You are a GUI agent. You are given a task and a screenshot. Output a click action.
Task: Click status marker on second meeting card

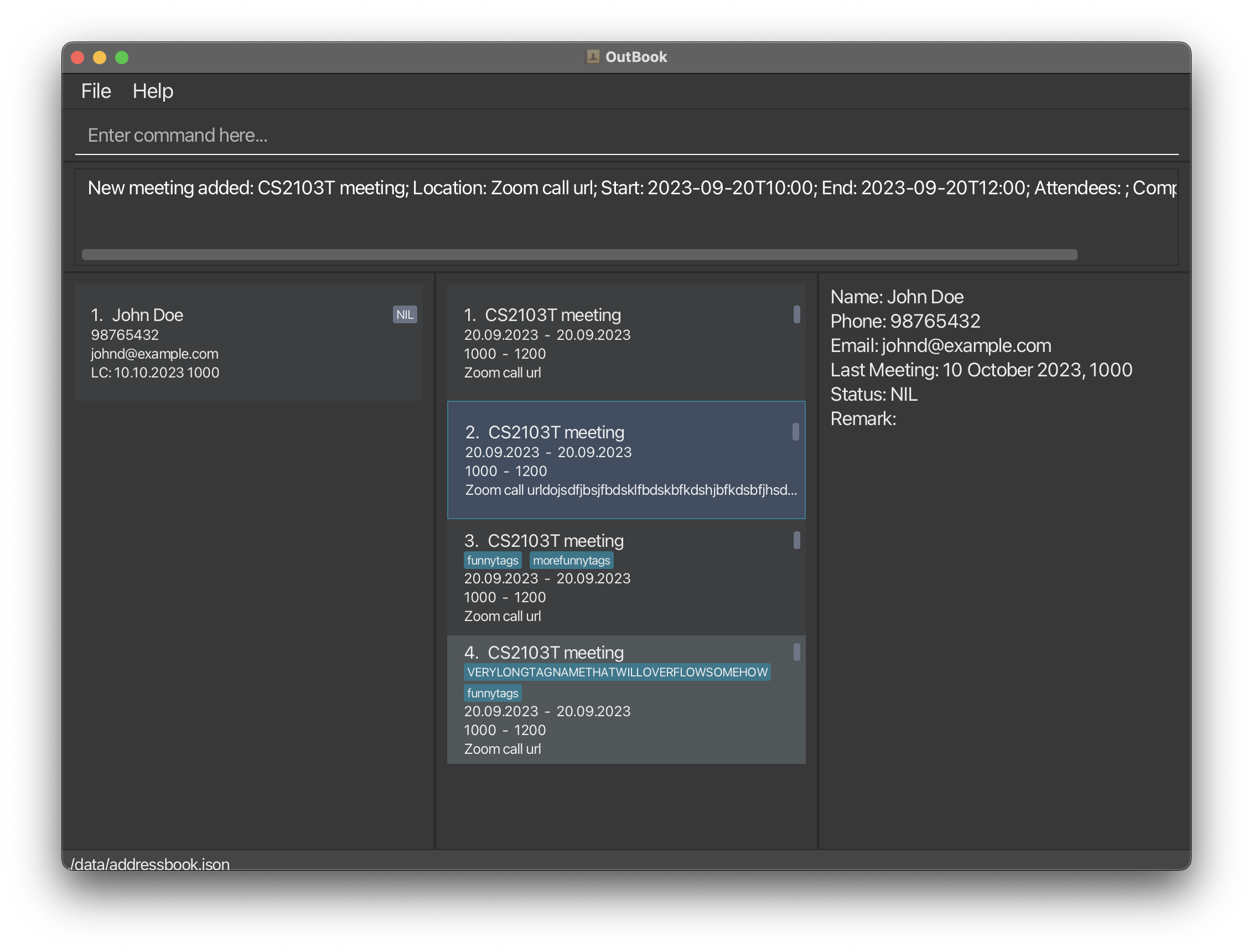795,432
